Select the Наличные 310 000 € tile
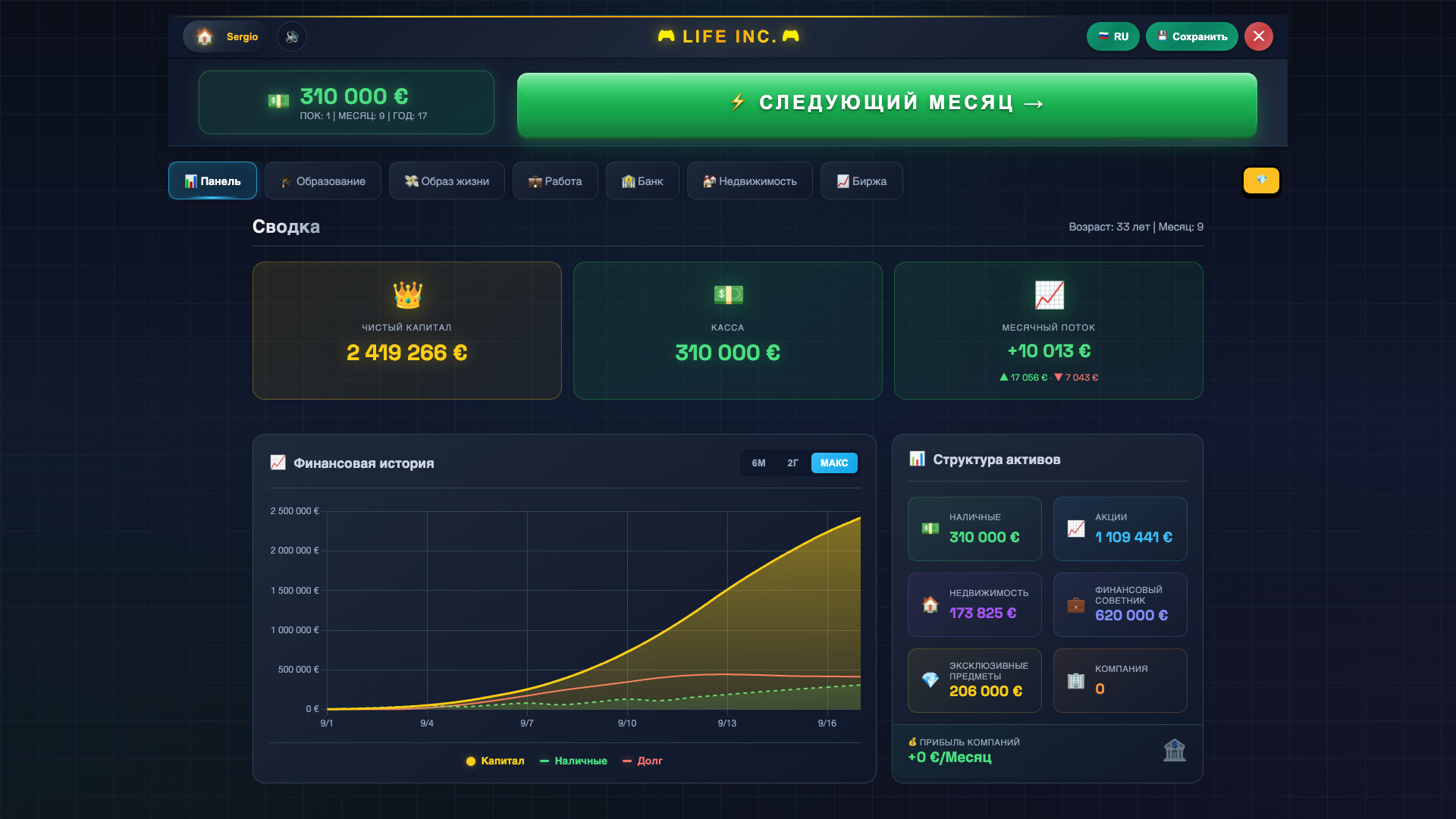This screenshot has width=1456, height=819. 974,529
